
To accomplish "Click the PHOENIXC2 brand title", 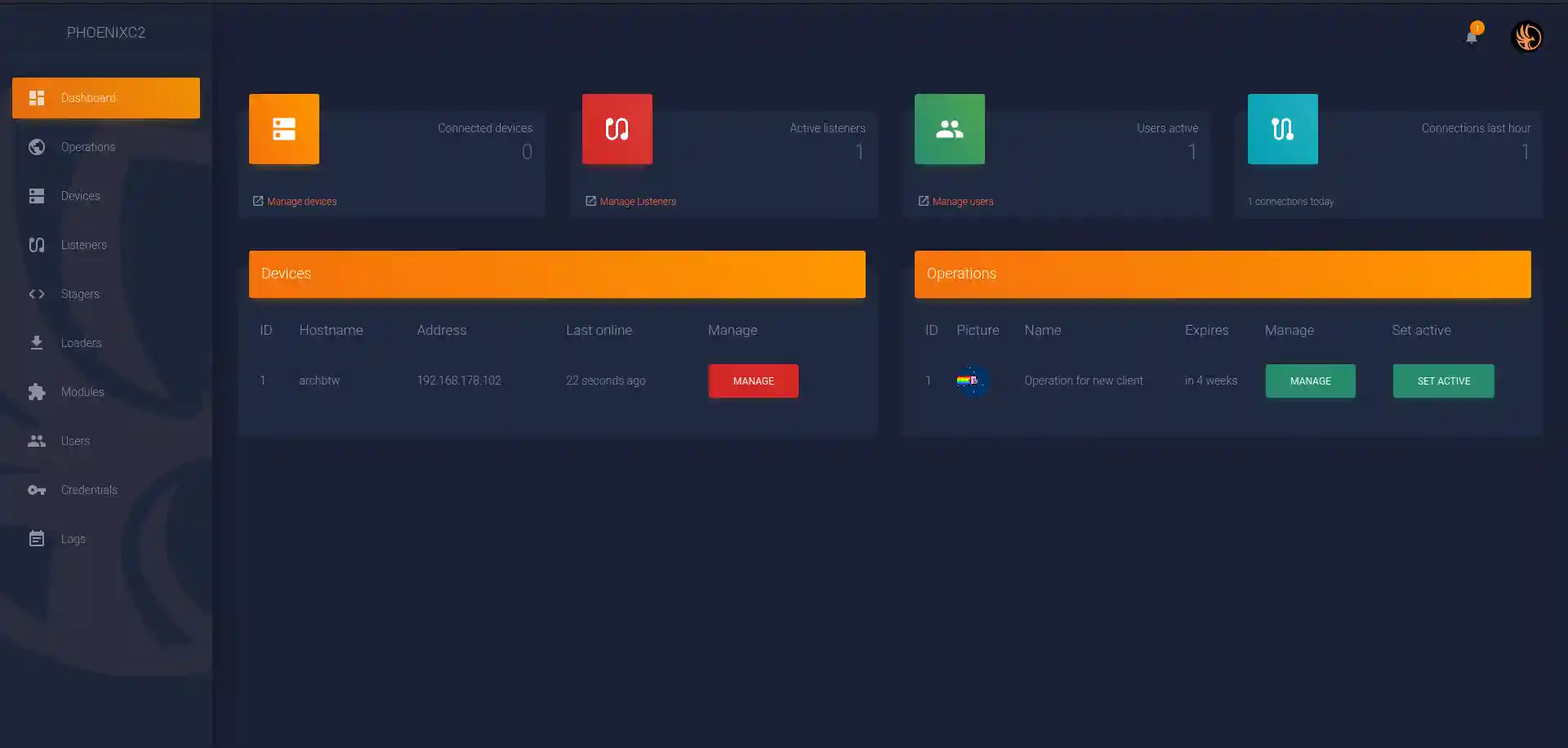I will point(106,33).
